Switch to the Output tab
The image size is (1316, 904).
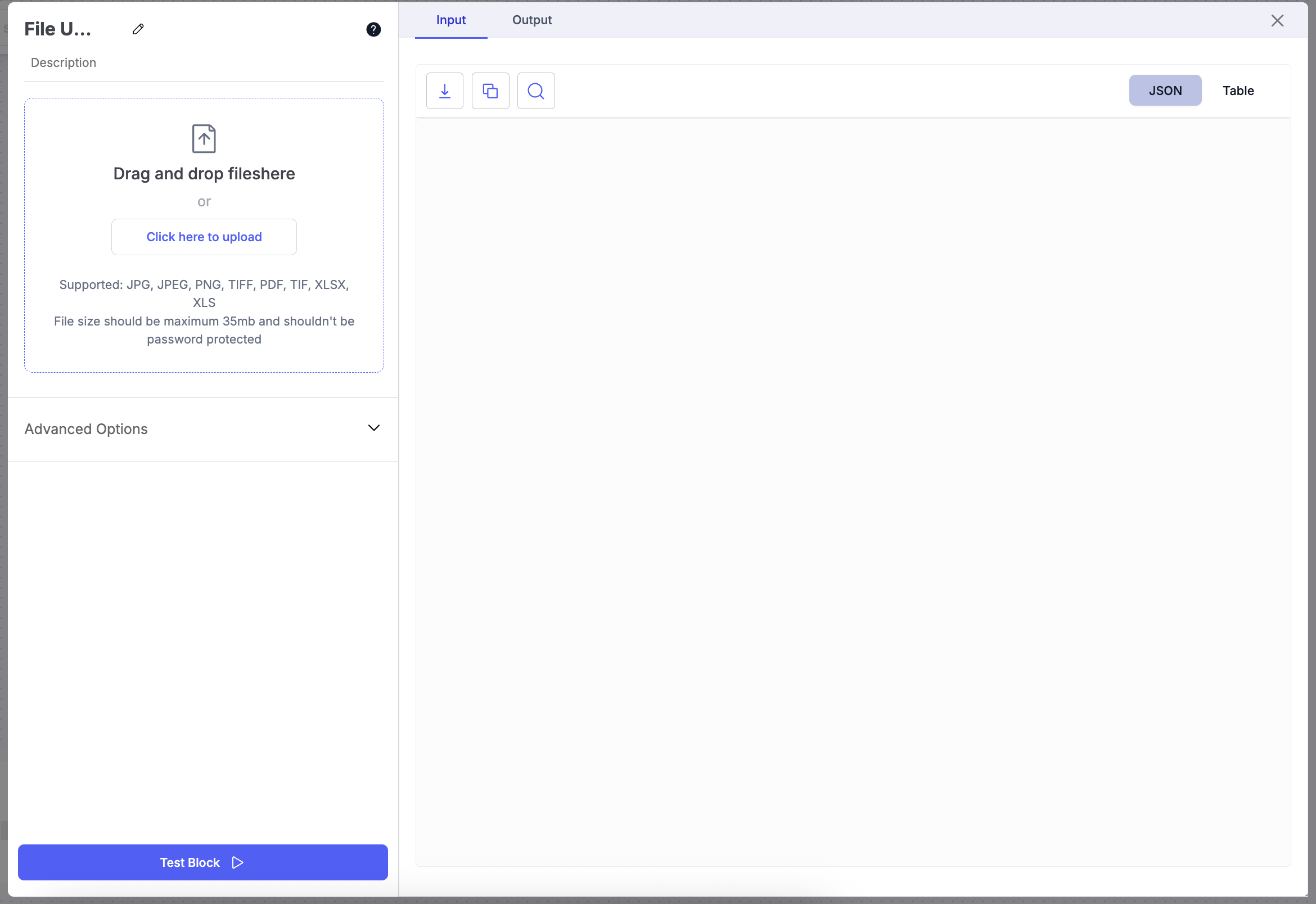click(531, 20)
